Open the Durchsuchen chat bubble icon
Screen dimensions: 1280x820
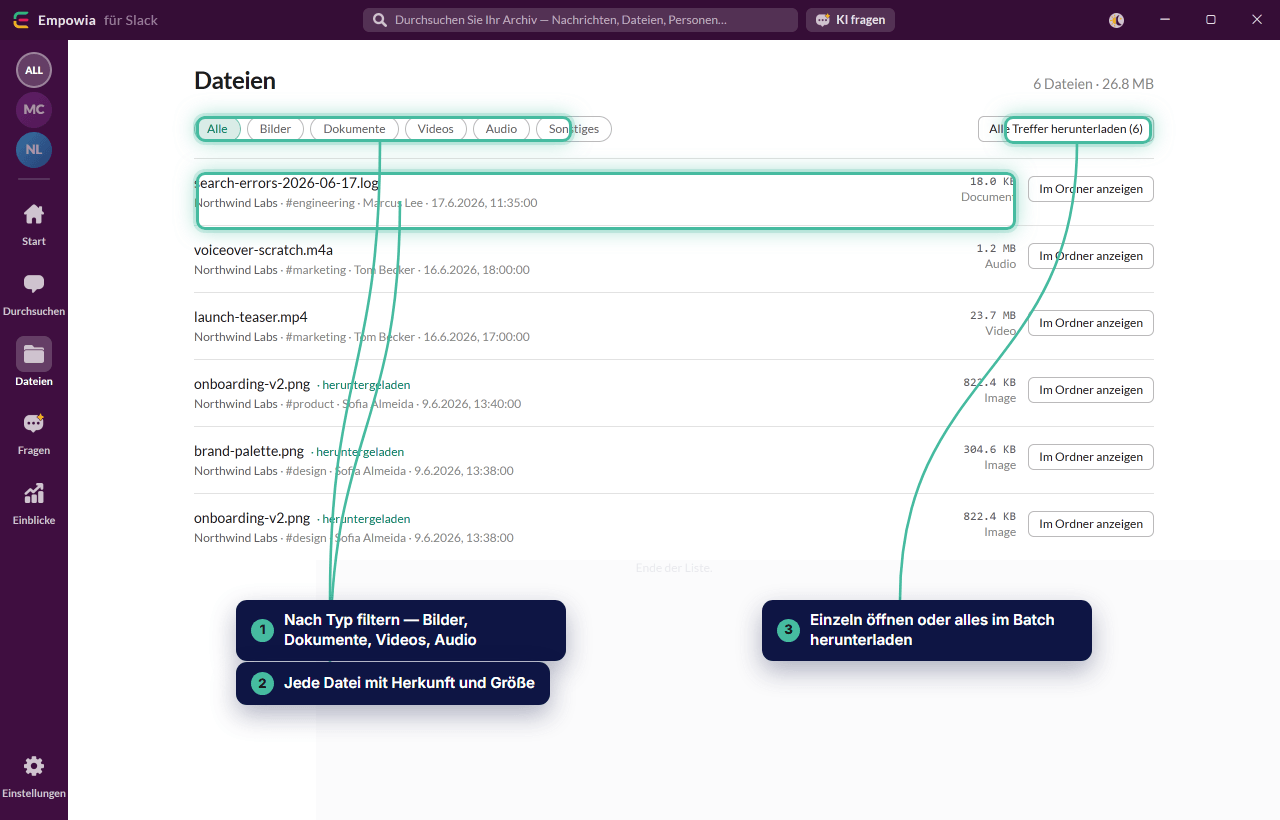(34, 284)
